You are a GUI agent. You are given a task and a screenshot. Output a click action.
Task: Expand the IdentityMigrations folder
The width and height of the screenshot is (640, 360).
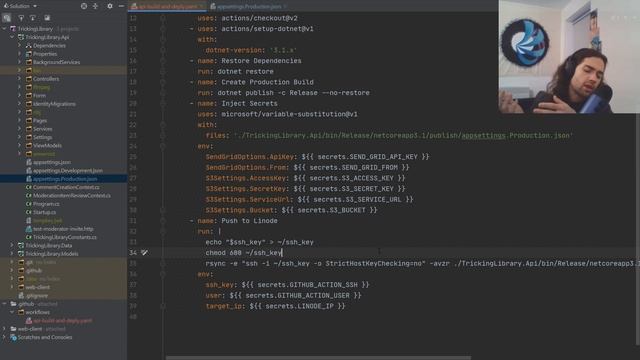tap(19, 104)
